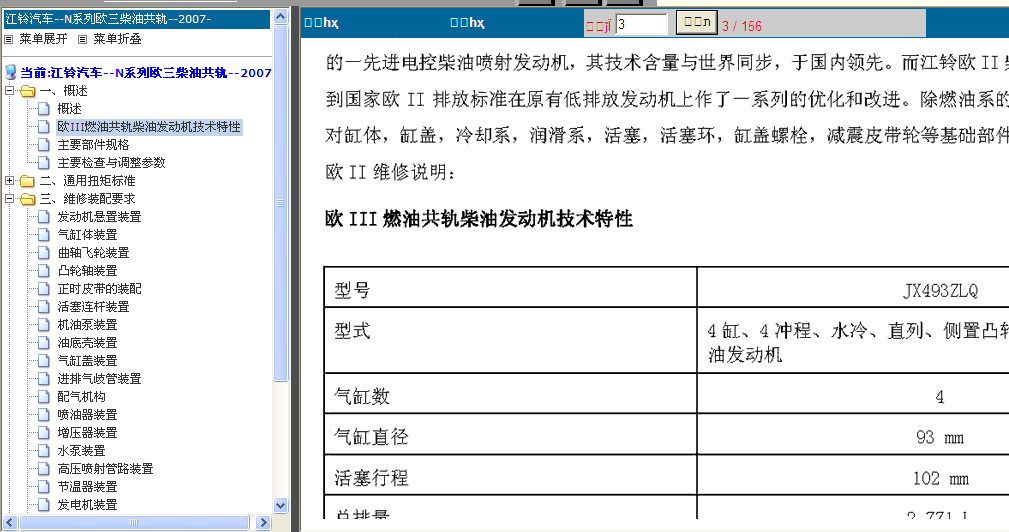Click the page icon next to 正时皮带的装配
1009x532 pixels.
tap(44, 289)
